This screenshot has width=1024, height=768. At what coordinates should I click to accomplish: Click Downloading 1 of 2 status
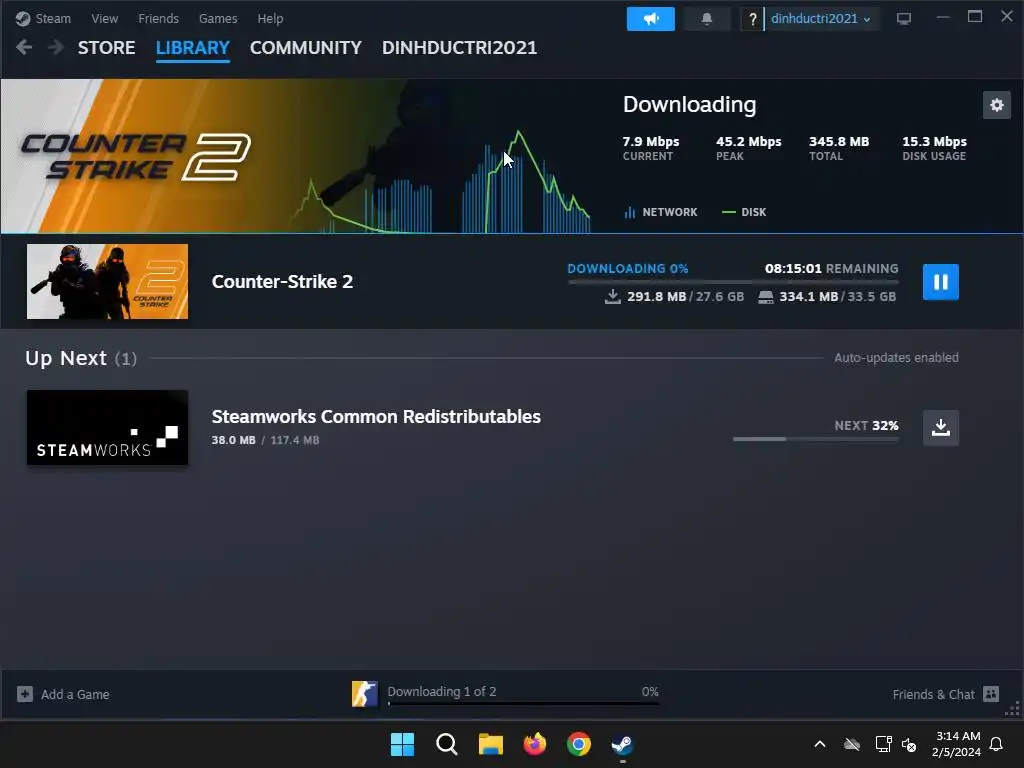[442, 692]
